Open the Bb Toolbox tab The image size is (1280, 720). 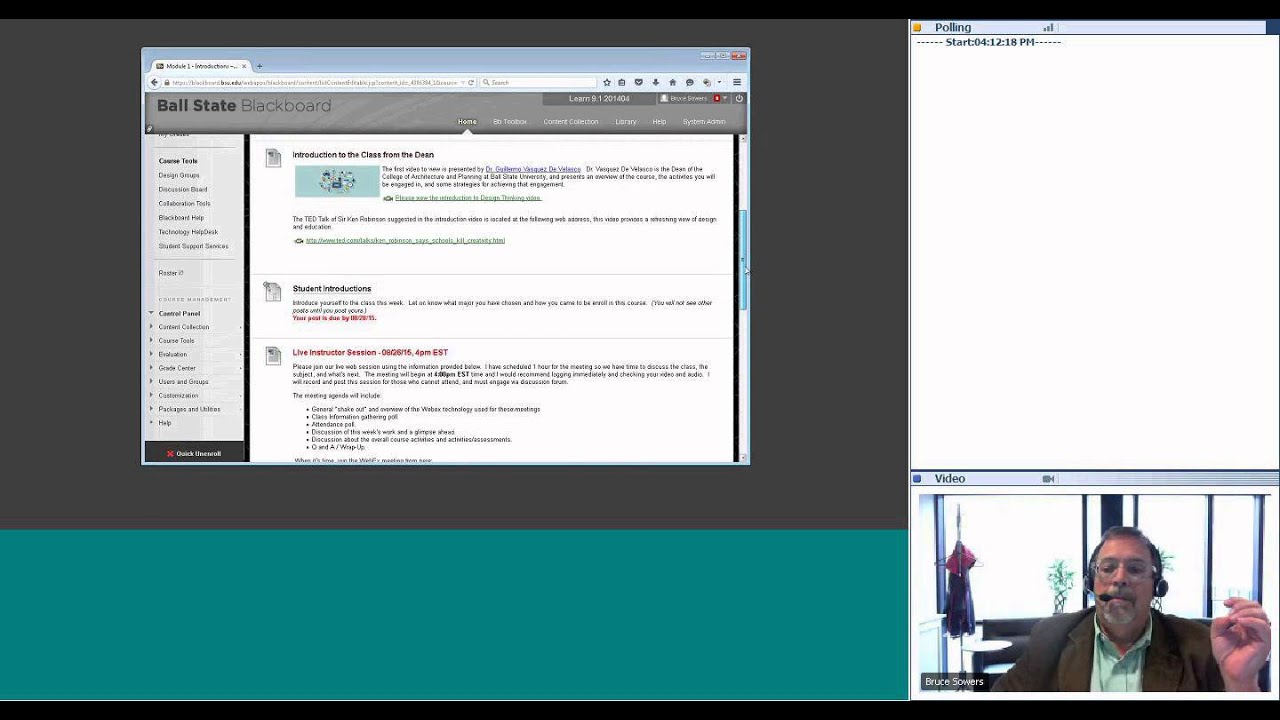pos(509,121)
